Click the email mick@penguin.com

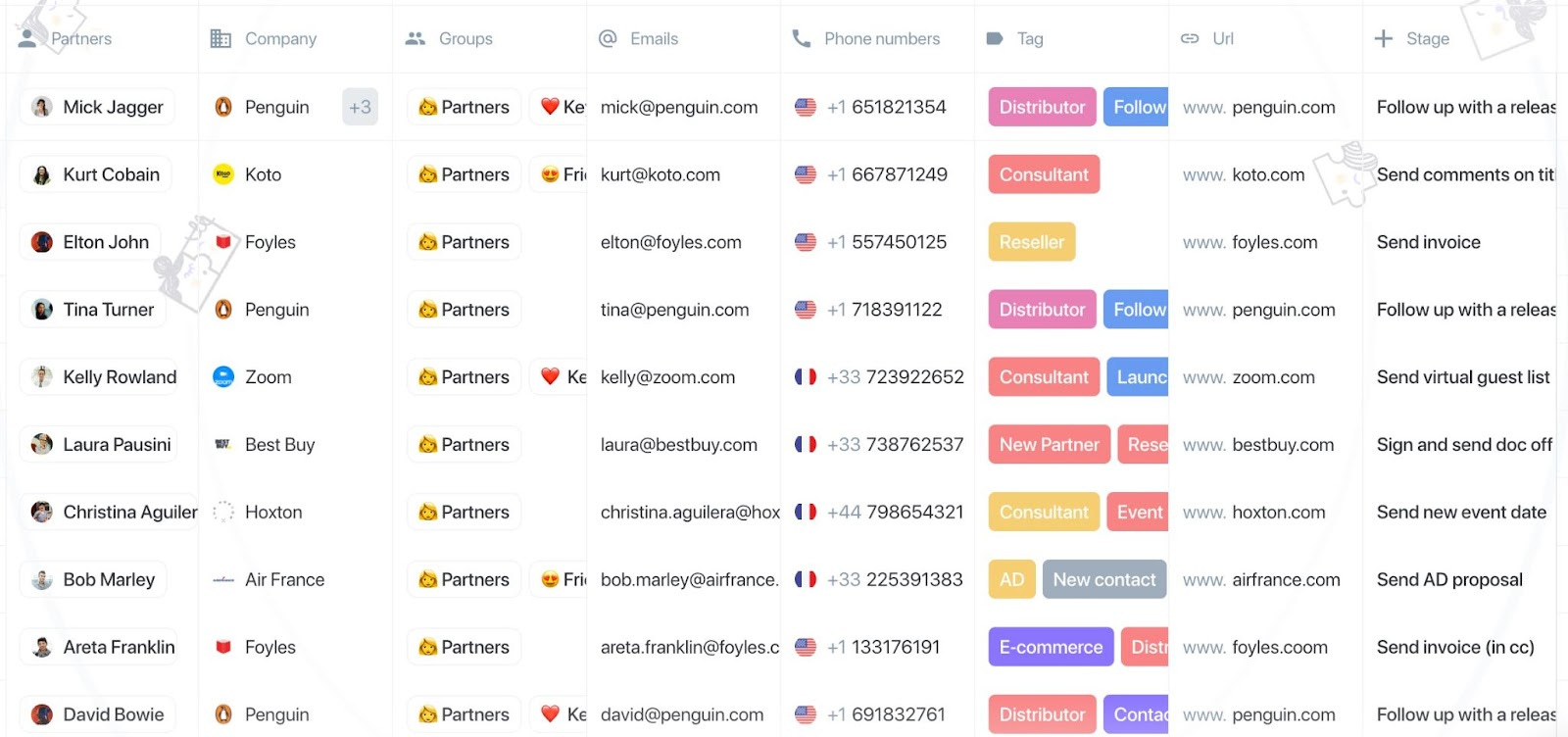coord(679,107)
